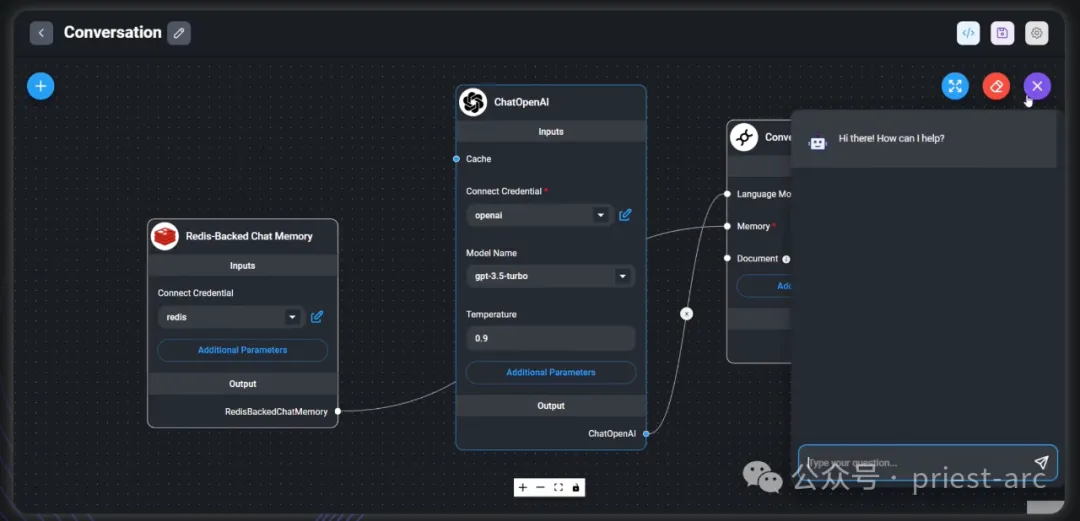The width and height of the screenshot is (1080, 521).
Task: Click the back arrow button
Action: coord(41,33)
